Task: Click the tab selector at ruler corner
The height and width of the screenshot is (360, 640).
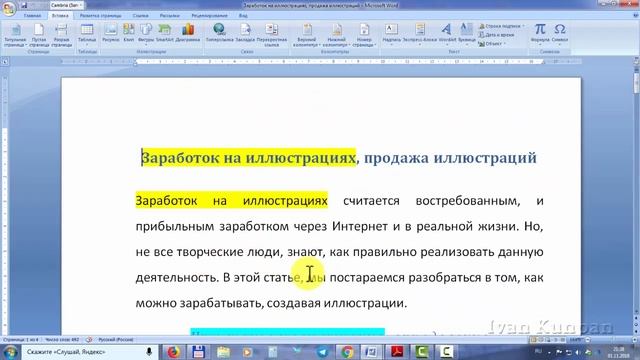Action: tap(5, 62)
